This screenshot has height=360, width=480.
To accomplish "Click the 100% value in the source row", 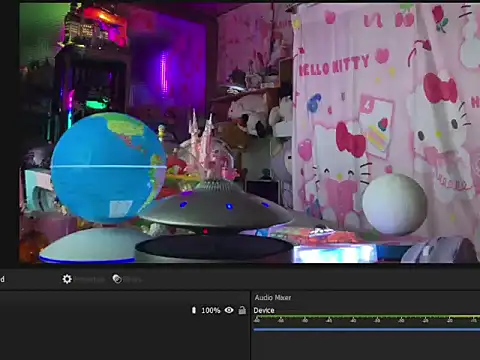I will [x=211, y=310].
